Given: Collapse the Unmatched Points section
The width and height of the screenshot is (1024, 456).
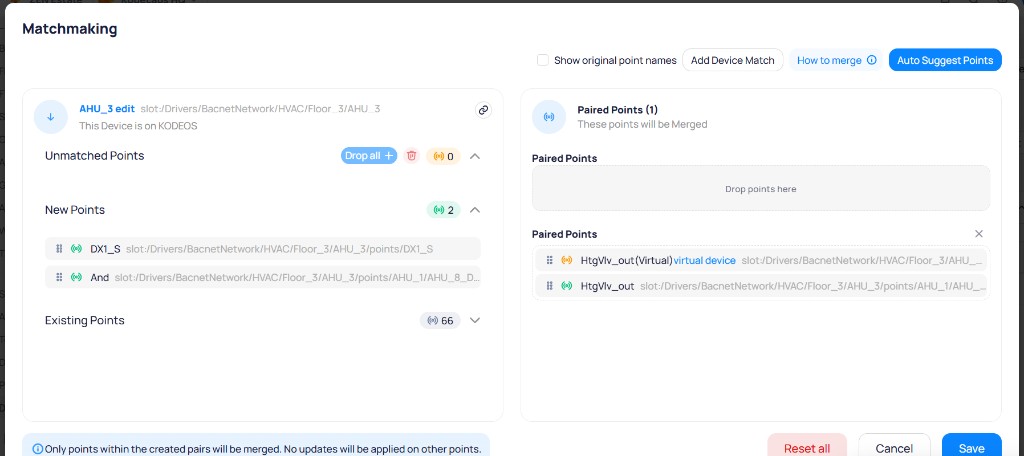Looking at the screenshot, I should coord(475,156).
